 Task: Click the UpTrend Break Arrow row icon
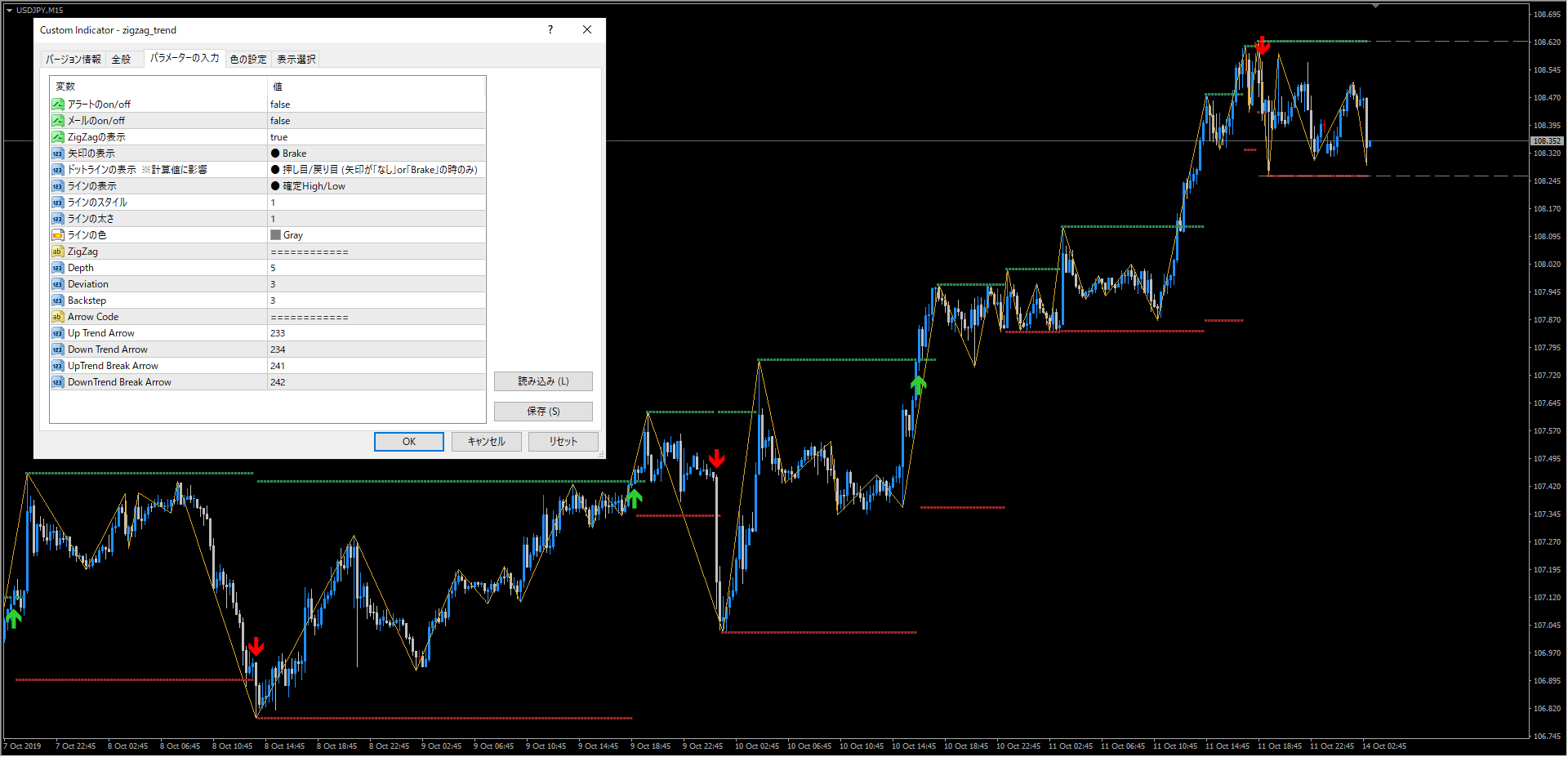(x=58, y=366)
